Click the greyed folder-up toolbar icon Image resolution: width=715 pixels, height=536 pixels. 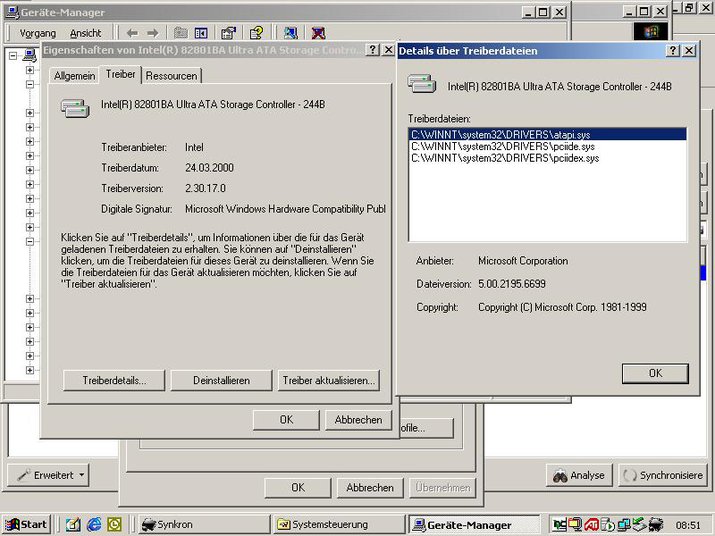[x=181, y=33]
